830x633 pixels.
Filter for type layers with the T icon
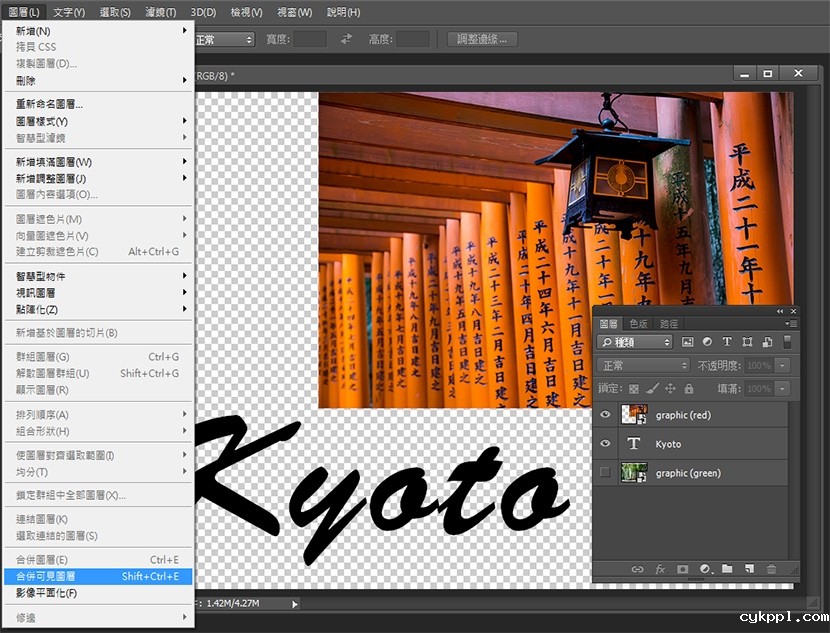click(x=727, y=341)
